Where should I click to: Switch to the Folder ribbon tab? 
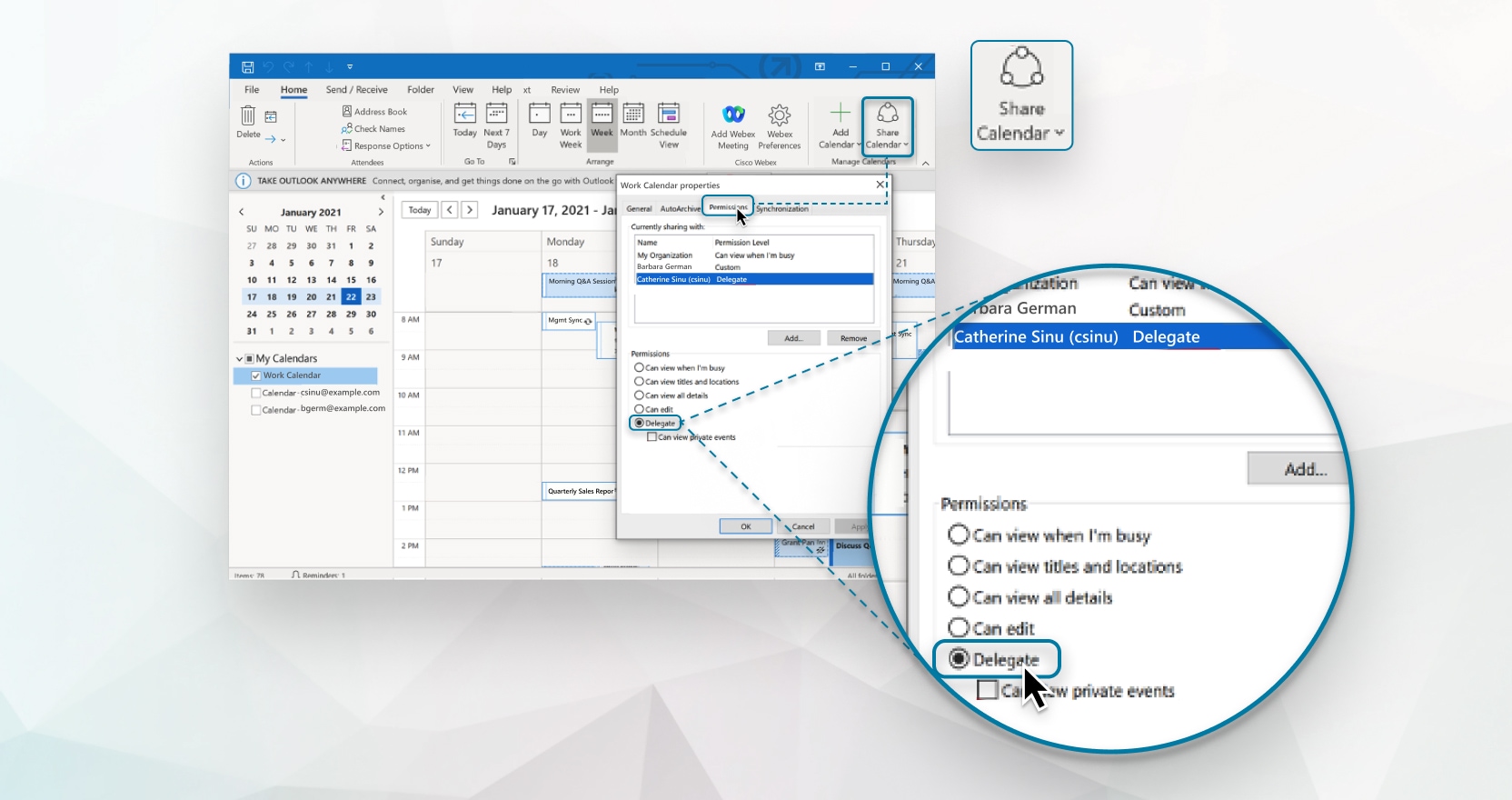pyautogui.click(x=420, y=90)
